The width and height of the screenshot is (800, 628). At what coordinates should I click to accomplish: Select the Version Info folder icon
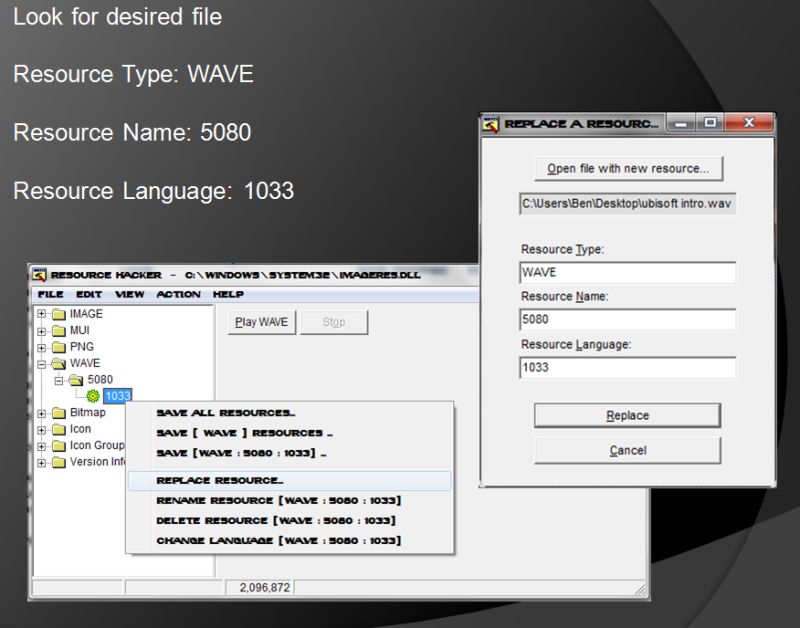60,460
